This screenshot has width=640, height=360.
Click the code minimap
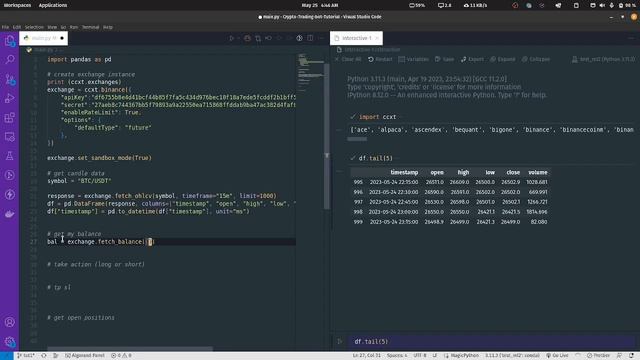click(310, 73)
